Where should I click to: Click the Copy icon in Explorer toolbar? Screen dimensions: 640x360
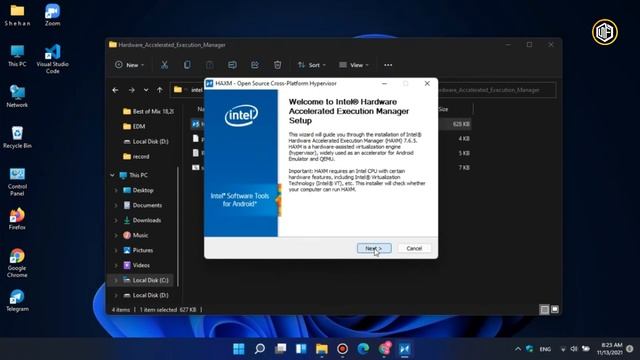(x=187, y=65)
